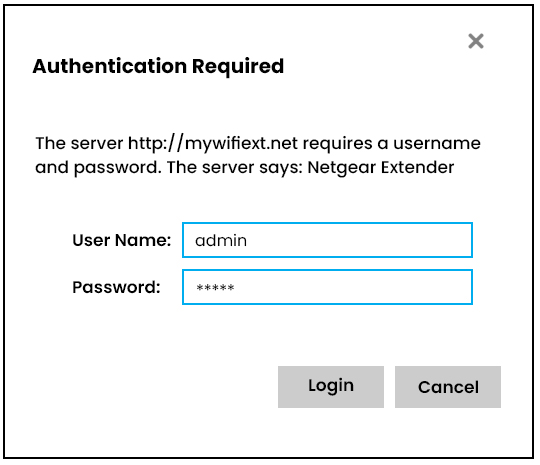Click the 'Password:' label
This screenshot has width=540, height=465.
(116, 287)
